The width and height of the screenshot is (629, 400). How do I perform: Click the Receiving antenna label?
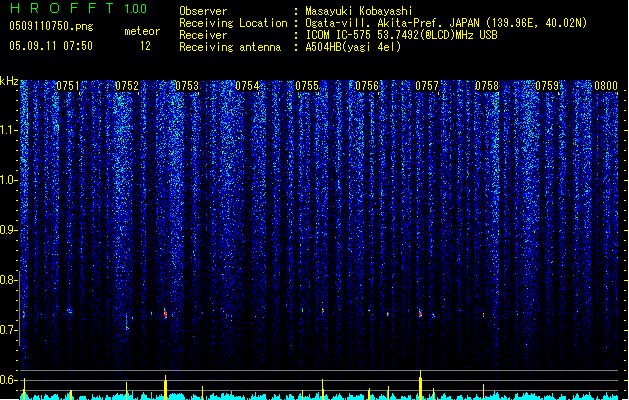coord(230,47)
